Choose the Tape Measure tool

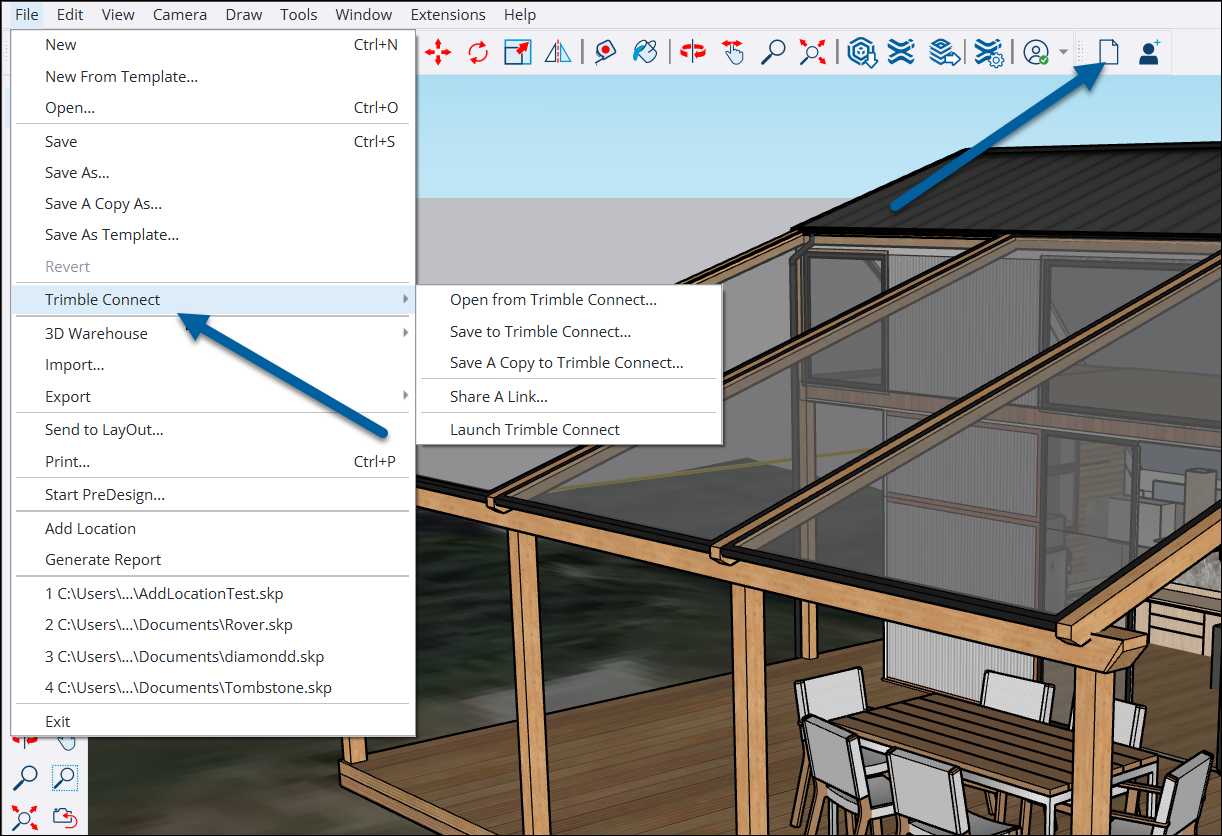(x=604, y=53)
